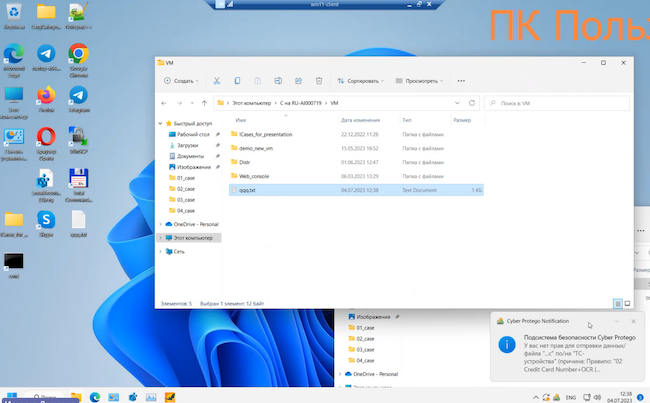This screenshot has width=650, height=403.
Task: Collapse the Быстрый доступ tree node
Action: click(160, 124)
